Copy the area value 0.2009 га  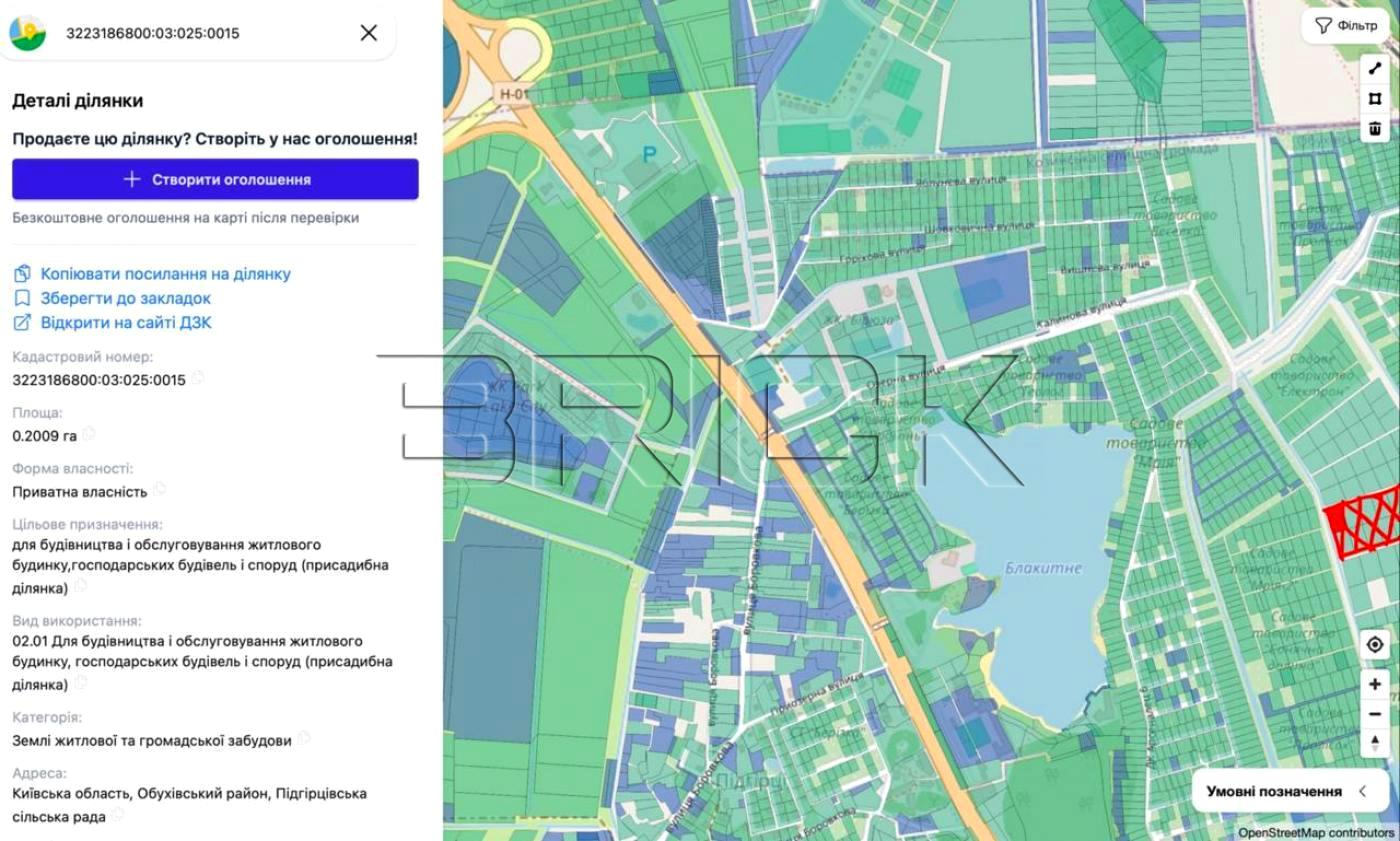pyautogui.click(x=89, y=434)
